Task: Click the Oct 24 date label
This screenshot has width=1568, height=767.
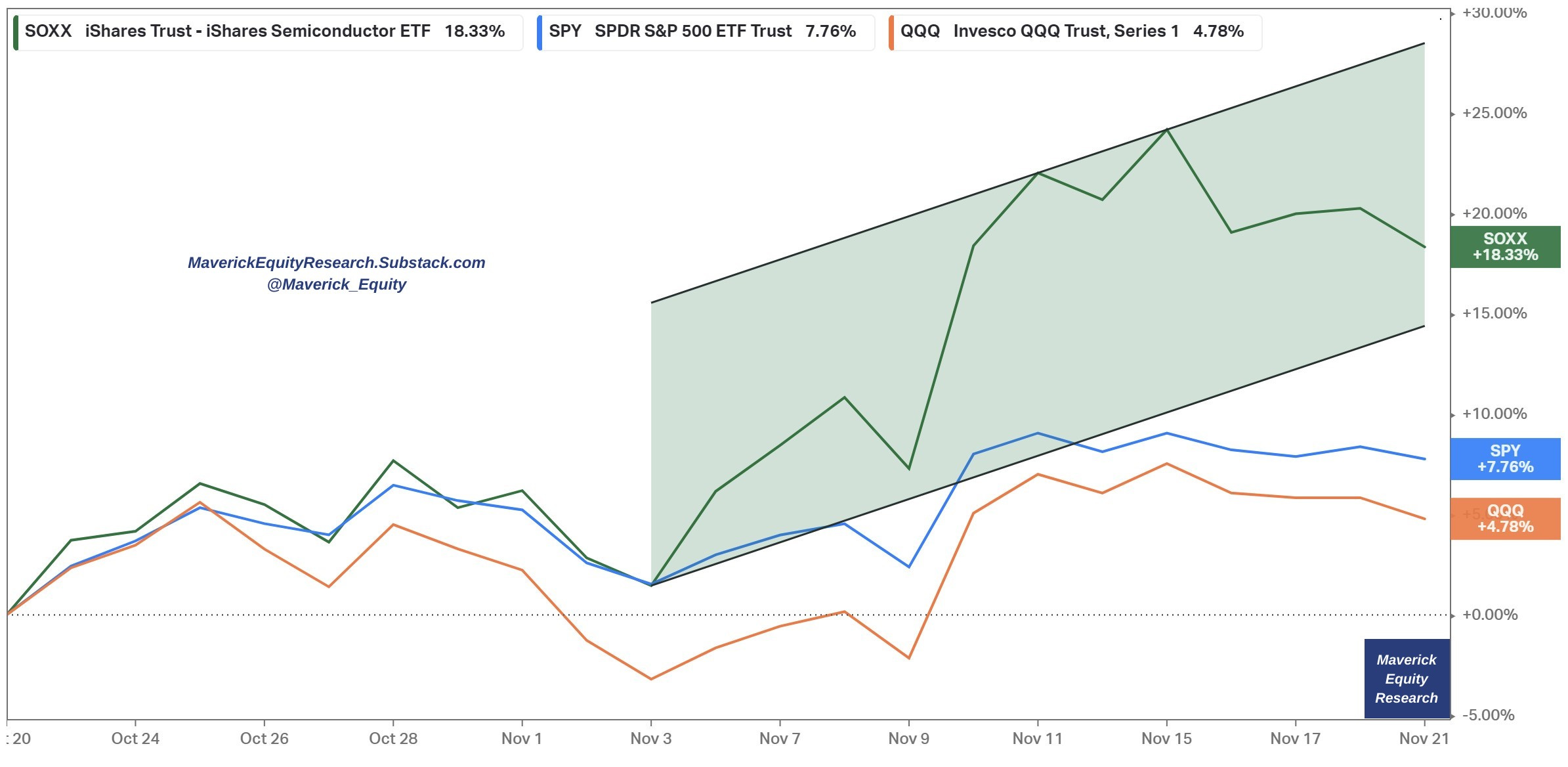Action: pos(135,739)
